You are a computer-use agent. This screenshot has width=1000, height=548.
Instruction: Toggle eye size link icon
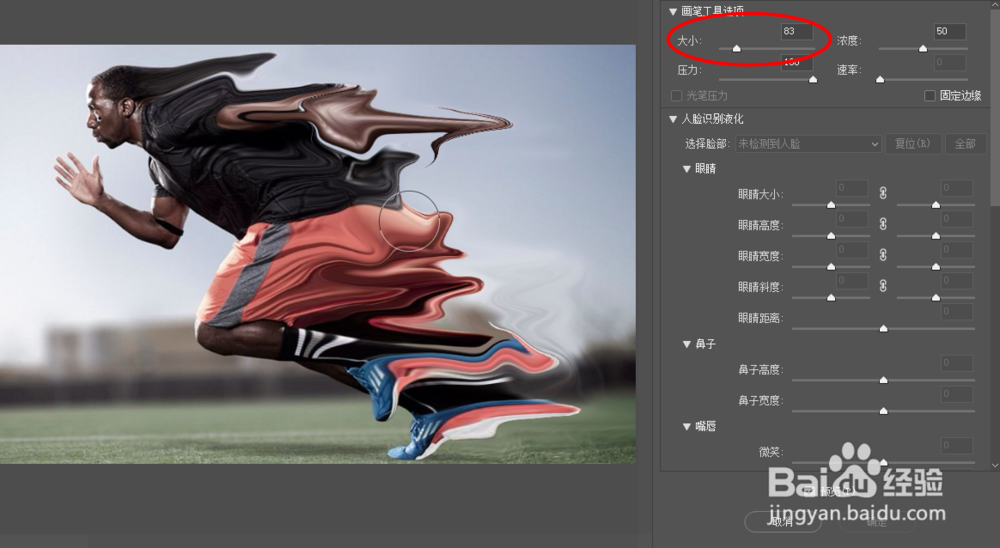pyautogui.click(x=883, y=193)
